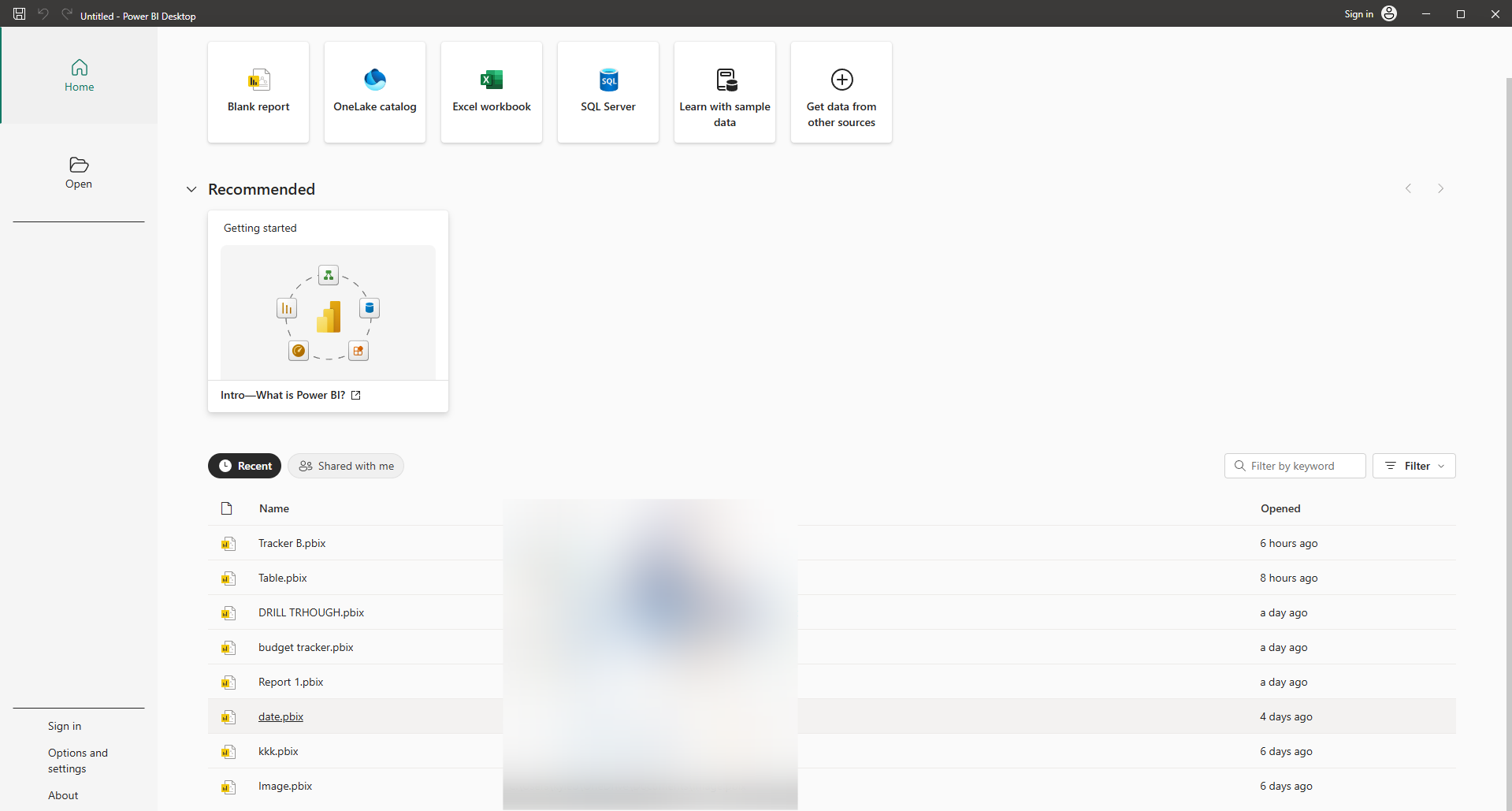Viewport: 1512px width, 811px height.
Task: Click Sign in in the left sidebar
Action: tap(65, 726)
